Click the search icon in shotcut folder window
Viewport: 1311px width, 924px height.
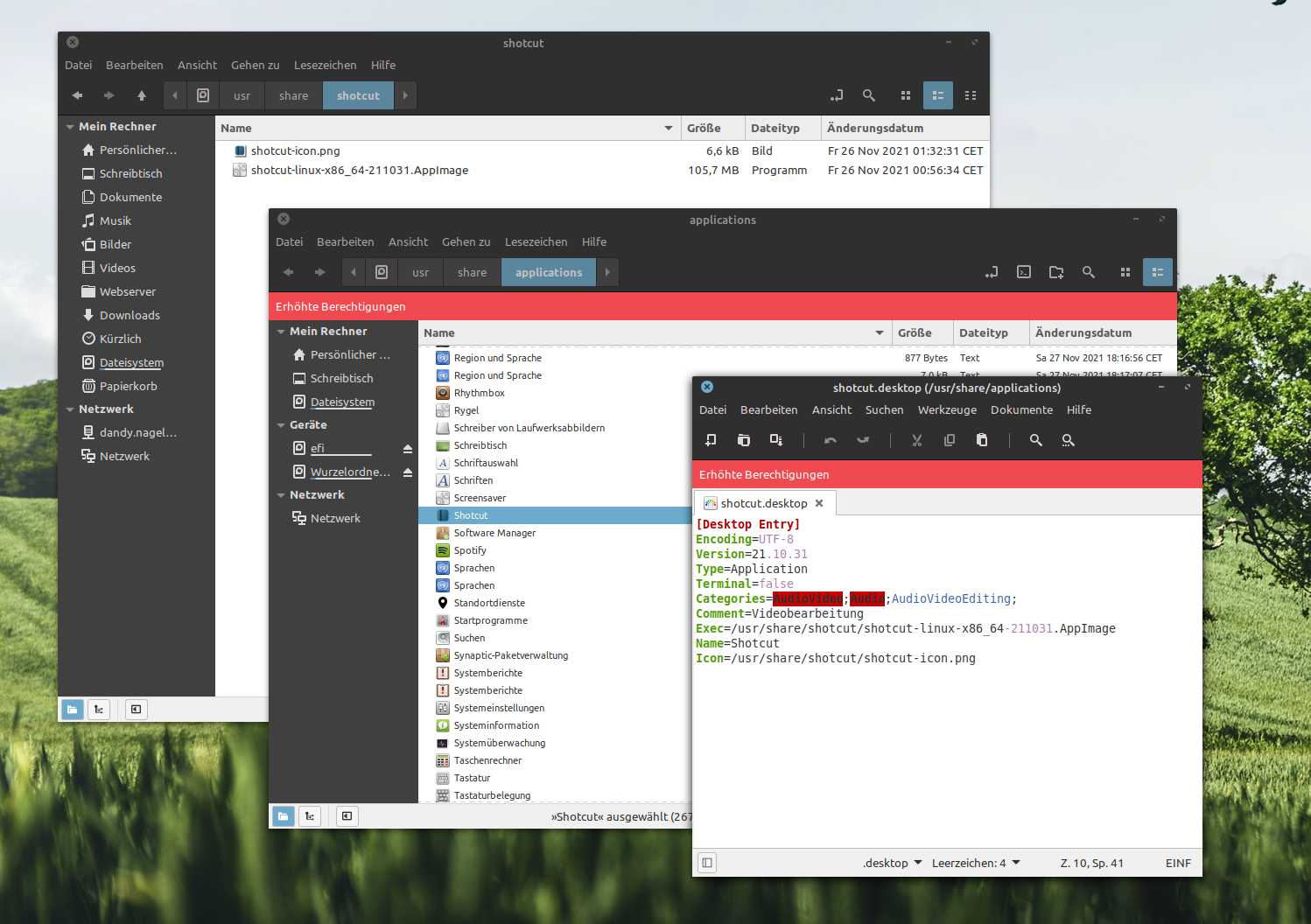click(868, 95)
